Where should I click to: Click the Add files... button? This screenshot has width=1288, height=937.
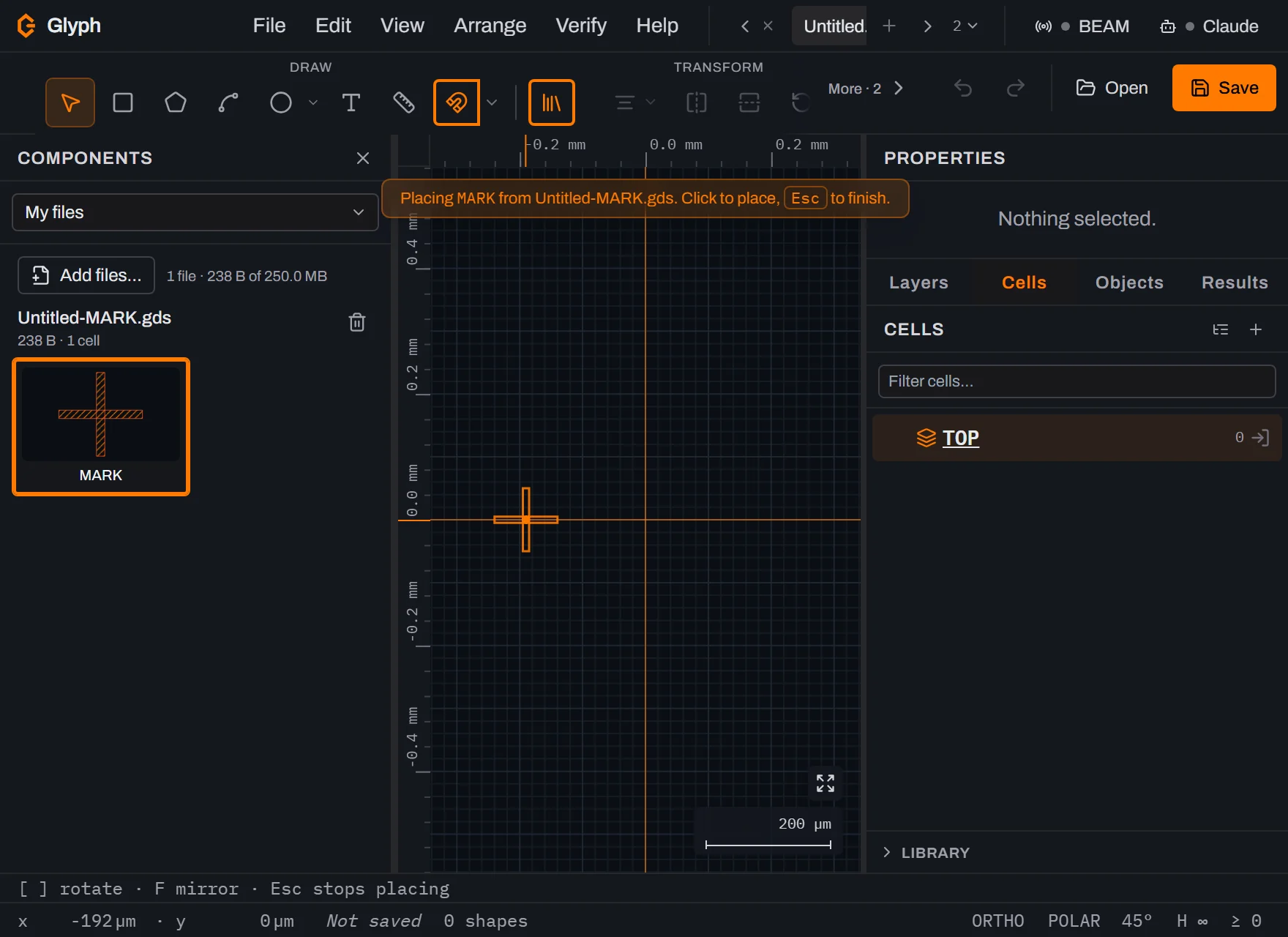[x=86, y=275]
